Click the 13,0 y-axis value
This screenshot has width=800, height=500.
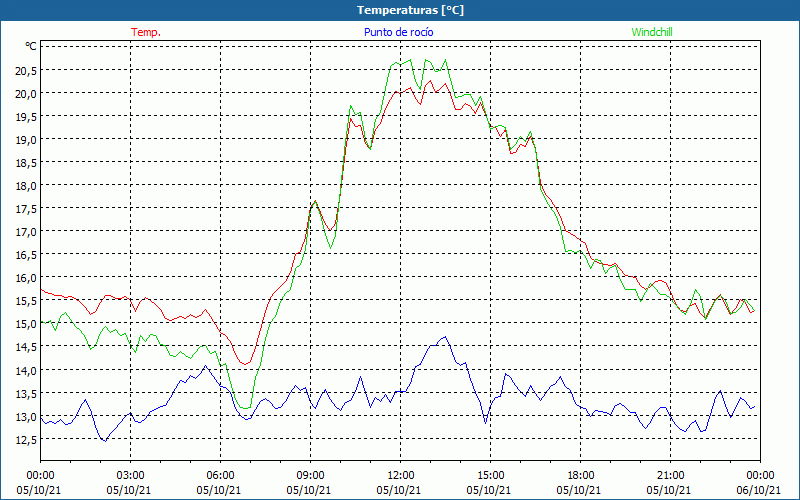click(x=26, y=416)
